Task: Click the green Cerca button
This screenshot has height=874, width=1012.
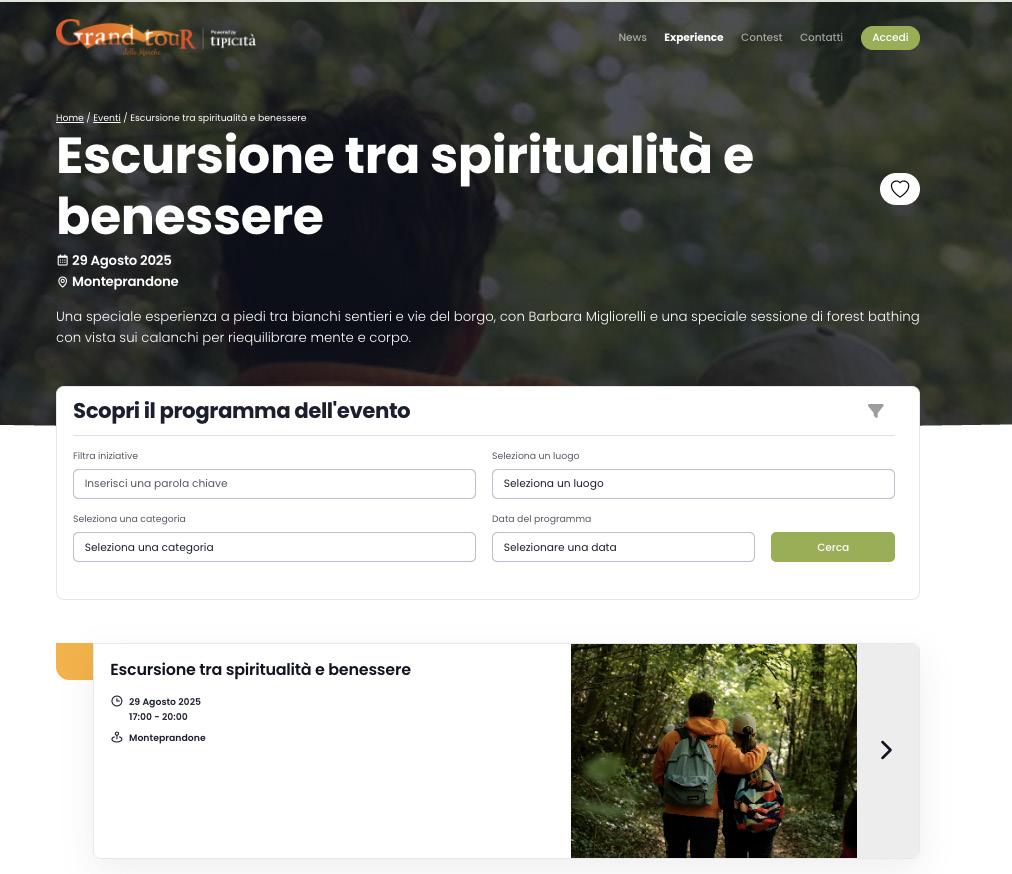Action: click(x=833, y=547)
